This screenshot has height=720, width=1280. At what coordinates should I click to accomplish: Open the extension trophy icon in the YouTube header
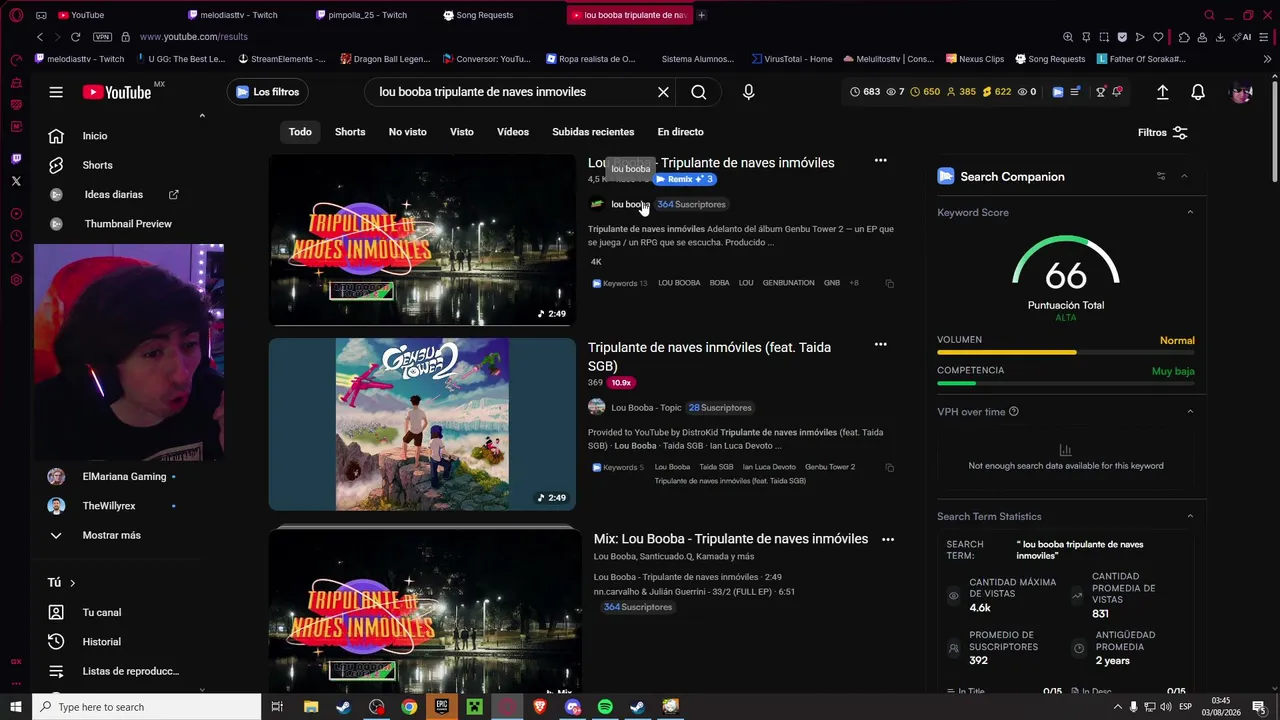tap(1100, 92)
